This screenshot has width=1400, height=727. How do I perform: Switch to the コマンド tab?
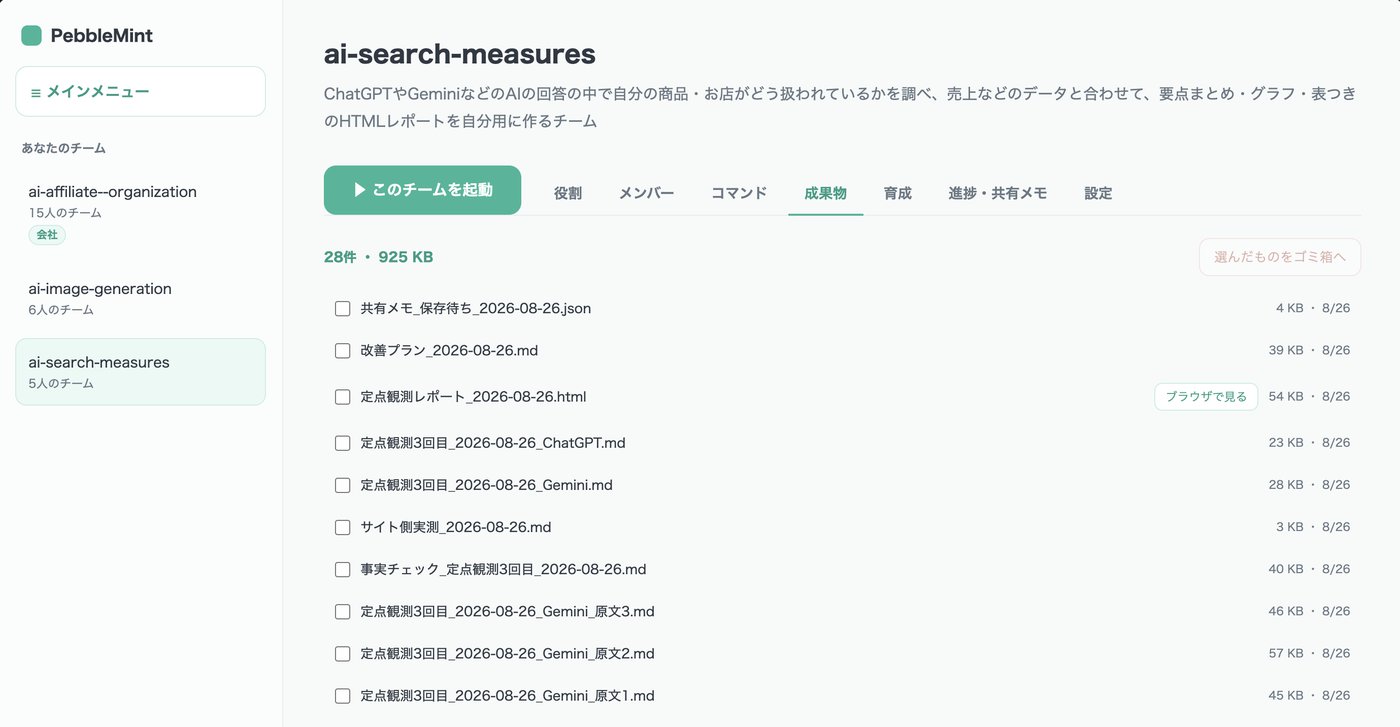739,193
